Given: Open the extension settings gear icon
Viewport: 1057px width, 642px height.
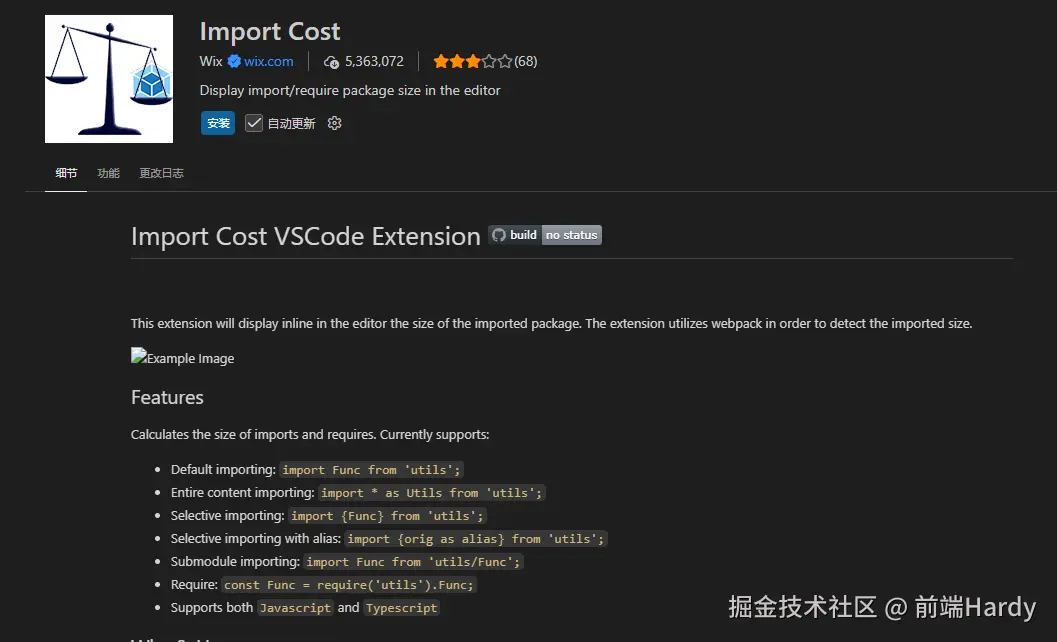Looking at the screenshot, I should pos(334,123).
